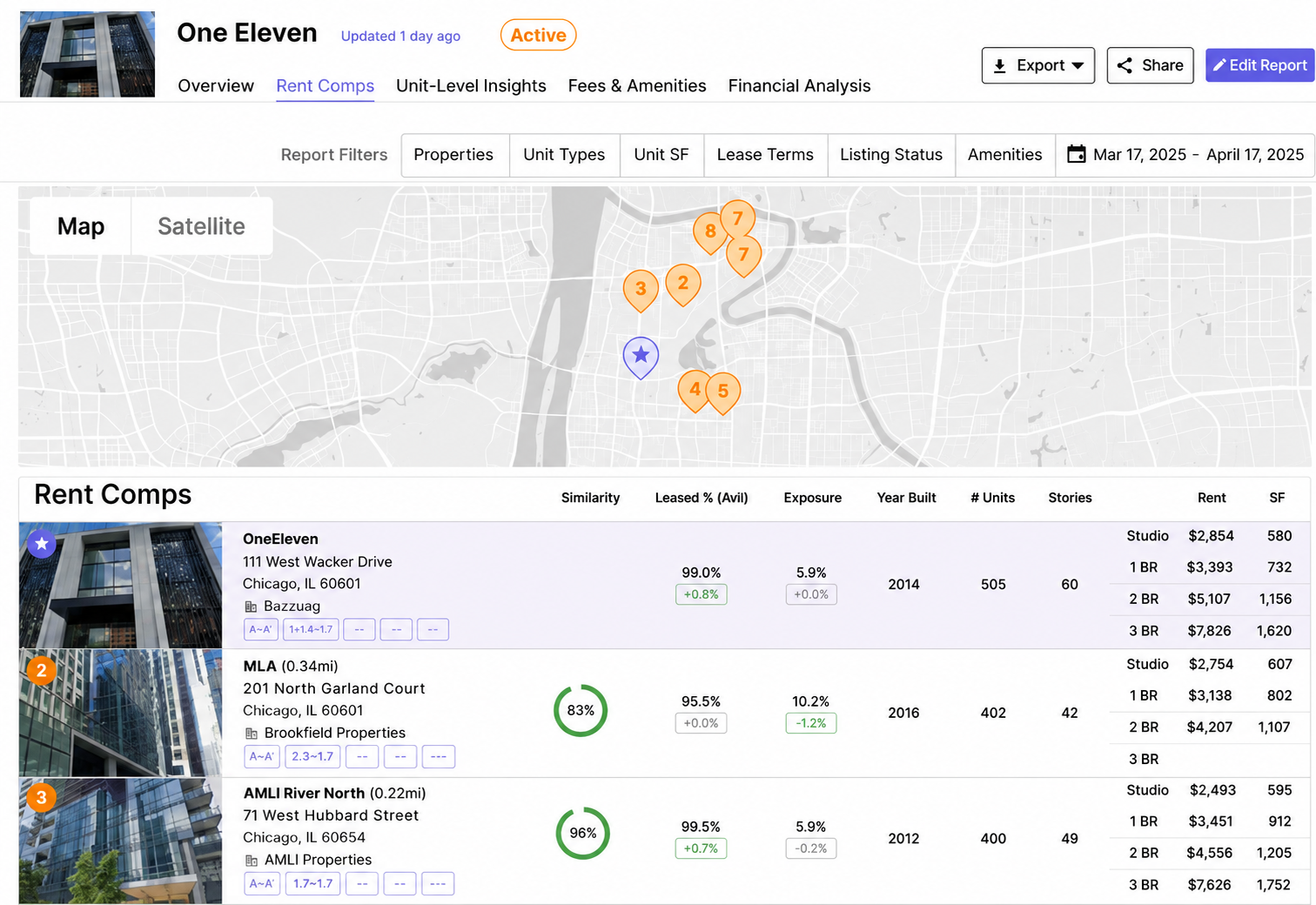Click the Updated 1 day ago text
The height and width of the screenshot is (905, 1316).
click(400, 37)
